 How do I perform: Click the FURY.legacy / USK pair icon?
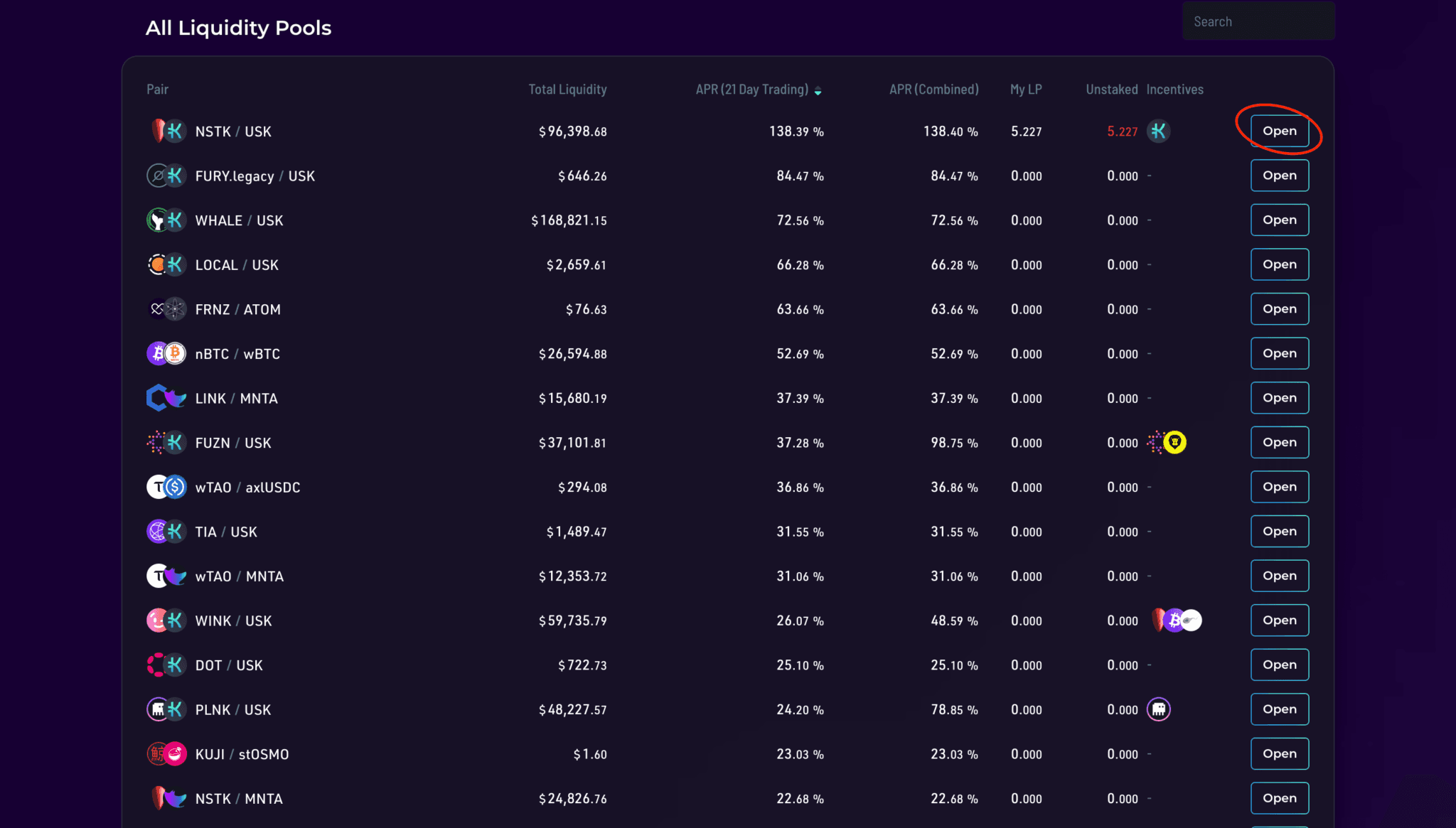pyautogui.click(x=166, y=176)
